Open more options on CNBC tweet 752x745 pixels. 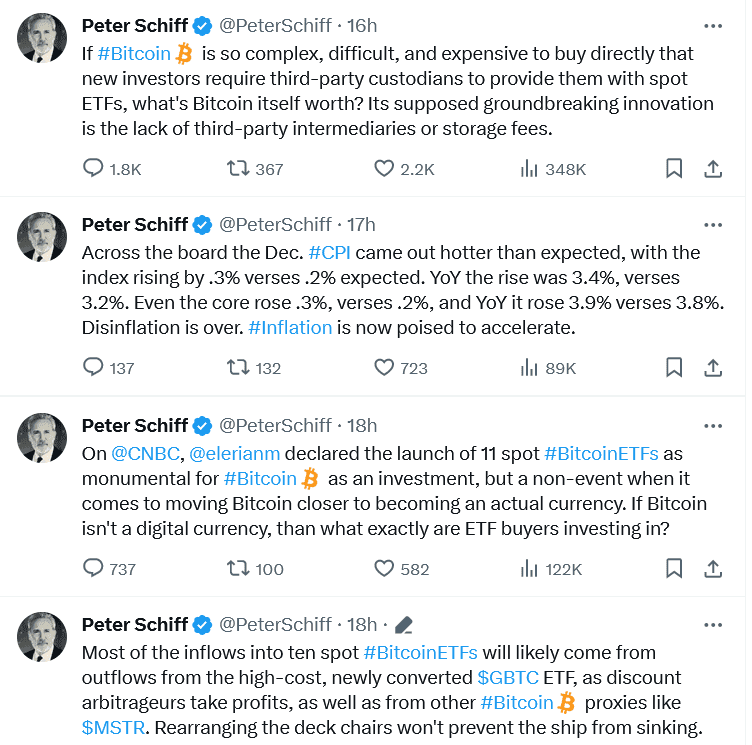pos(713,425)
